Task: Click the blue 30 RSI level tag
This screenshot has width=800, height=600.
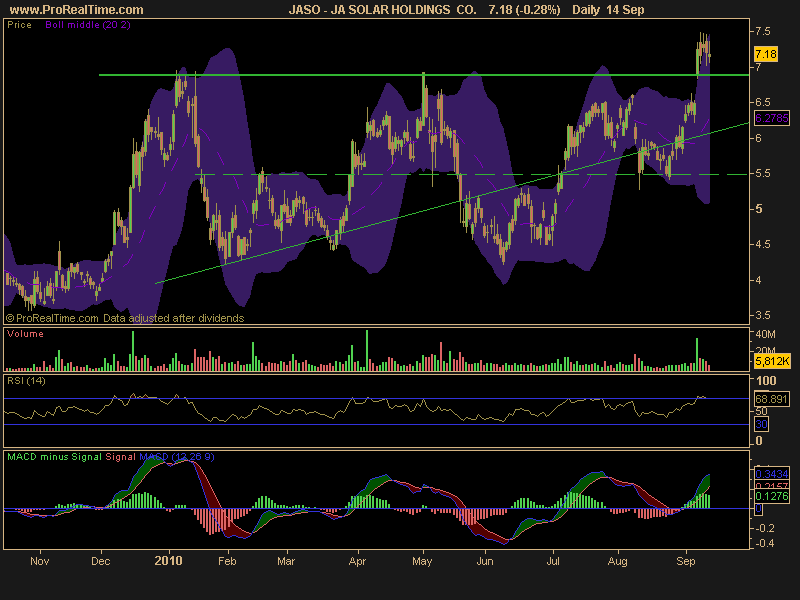Action: [x=761, y=424]
